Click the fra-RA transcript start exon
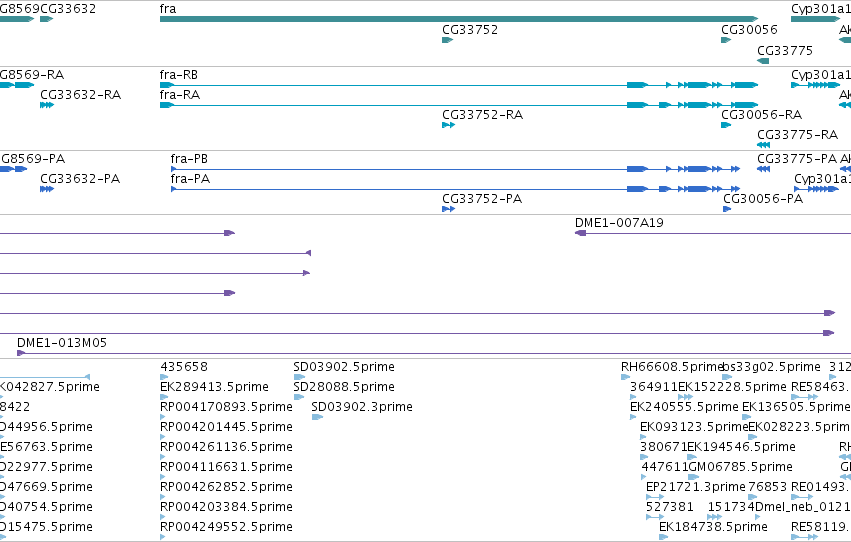 point(166,105)
